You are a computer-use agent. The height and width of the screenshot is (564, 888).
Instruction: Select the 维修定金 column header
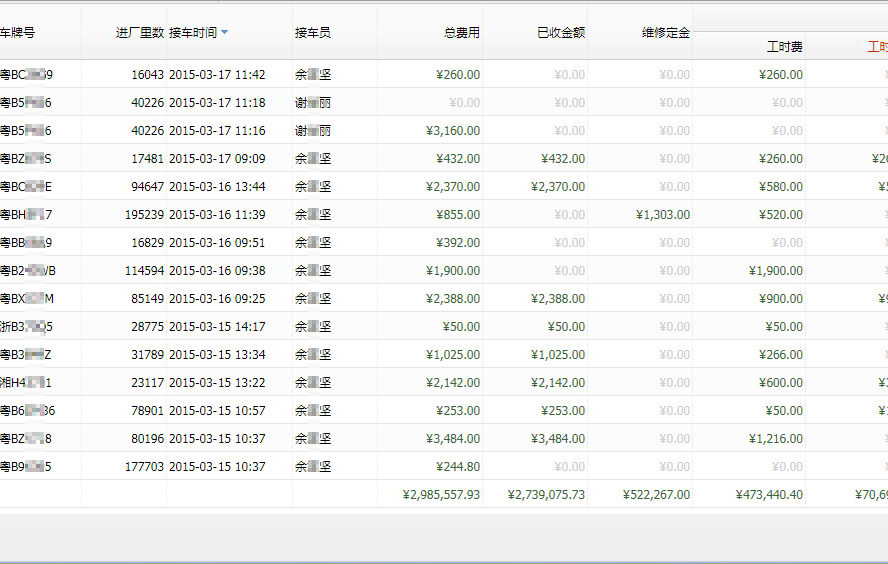pyautogui.click(x=665, y=33)
